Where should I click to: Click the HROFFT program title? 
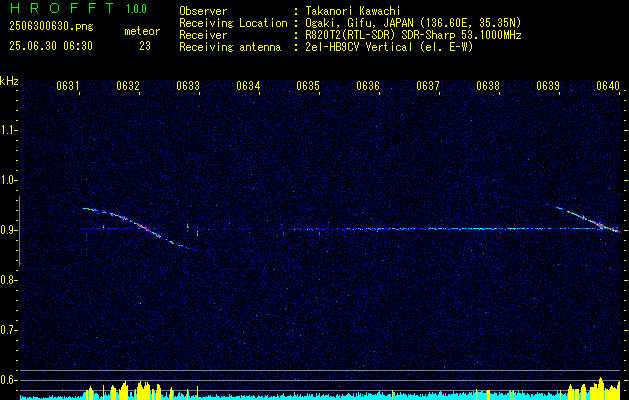click(63, 8)
